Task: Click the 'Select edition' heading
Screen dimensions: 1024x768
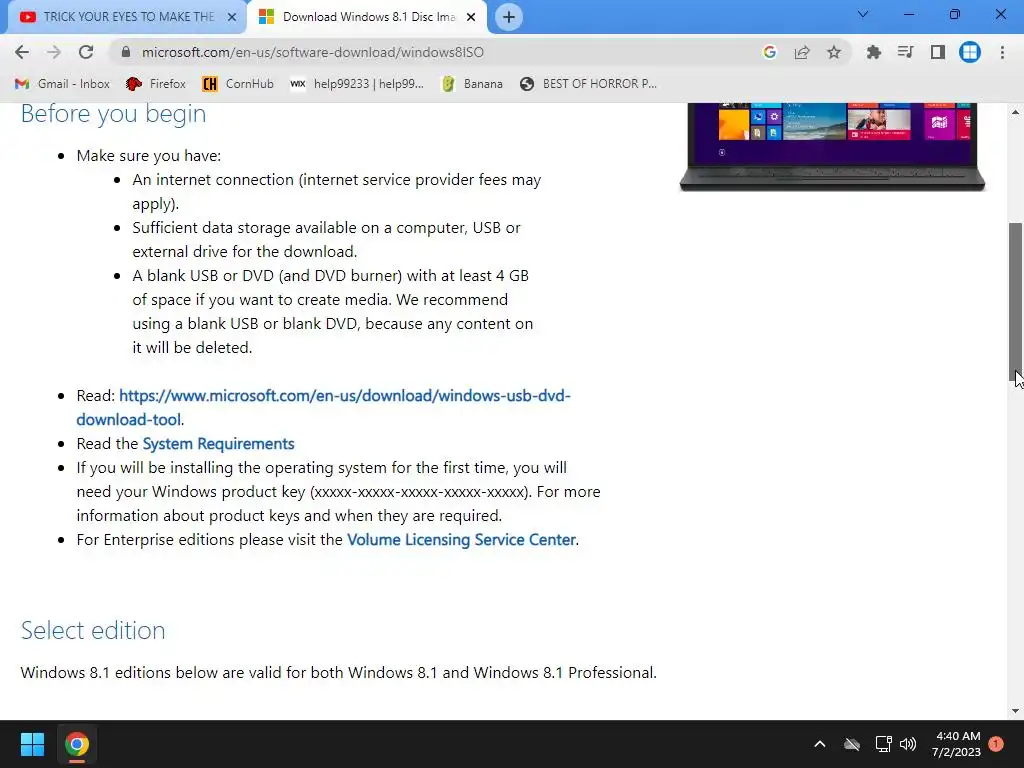Action: (x=93, y=630)
